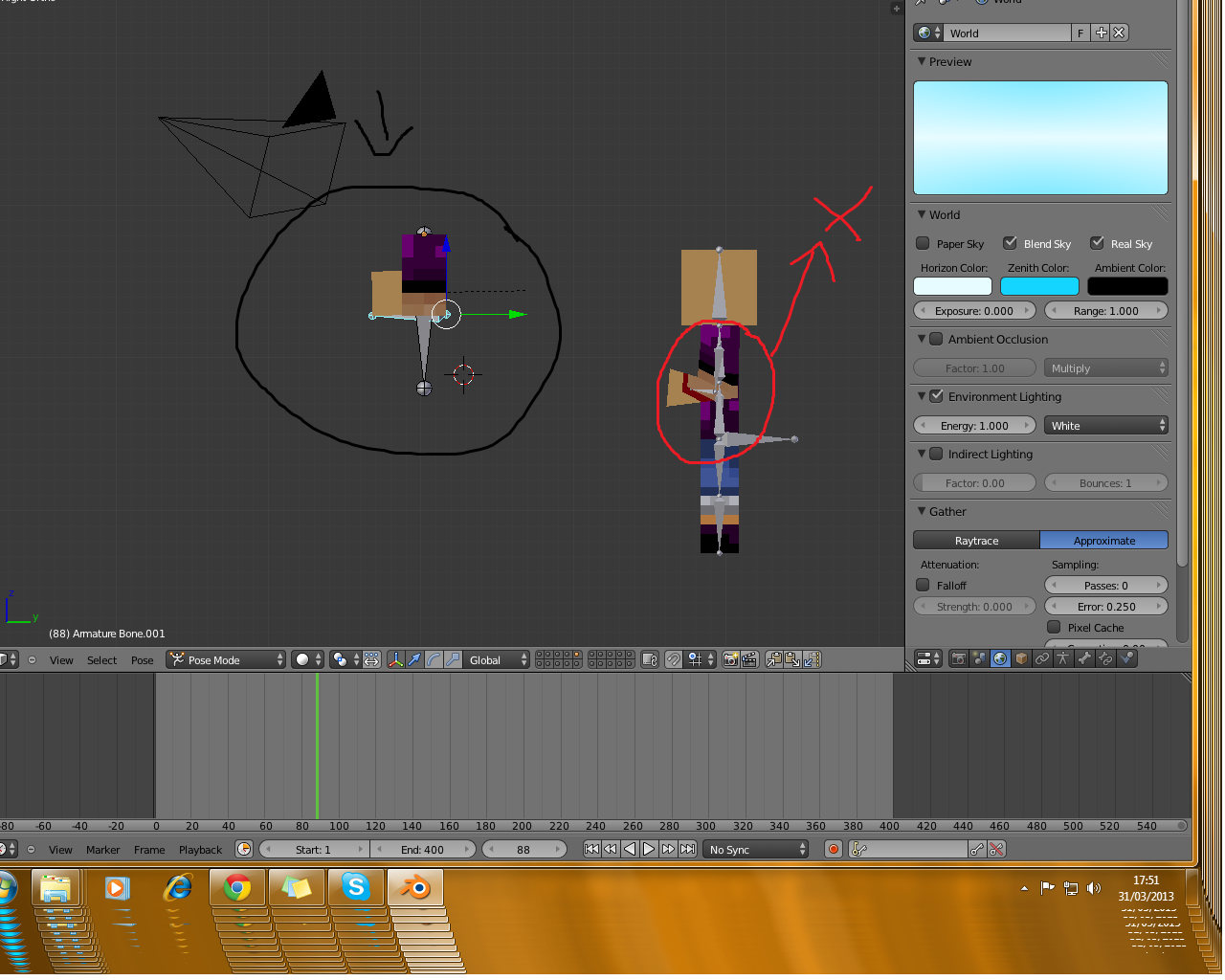
Task: Open the Marker menu in timeline
Action: tap(102, 850)
